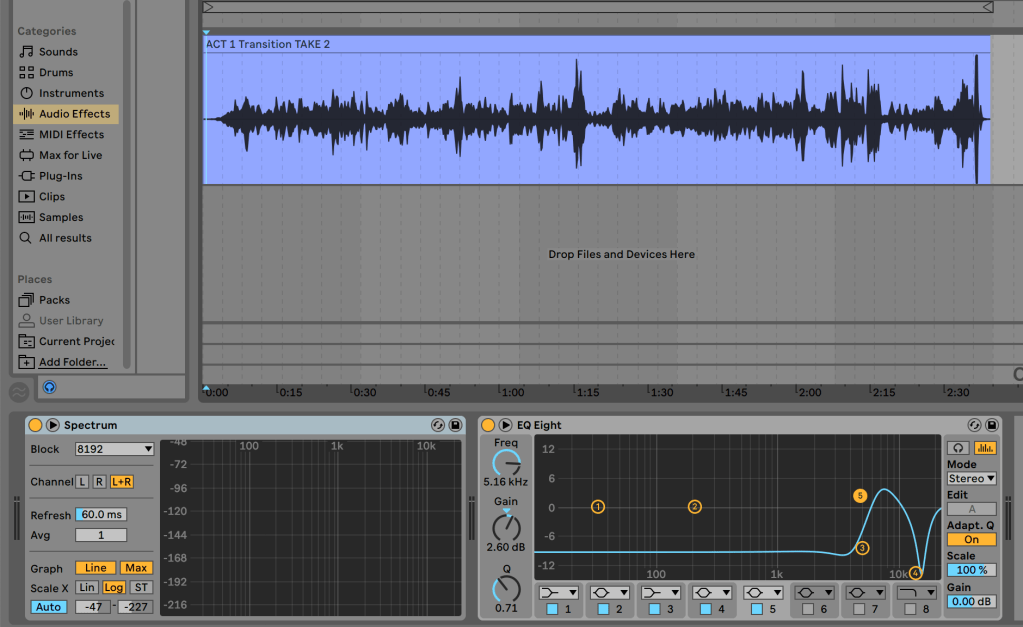Select EQ filter point 5 on curve
The image size is (1023, 627).
click(x=859, y=496)
